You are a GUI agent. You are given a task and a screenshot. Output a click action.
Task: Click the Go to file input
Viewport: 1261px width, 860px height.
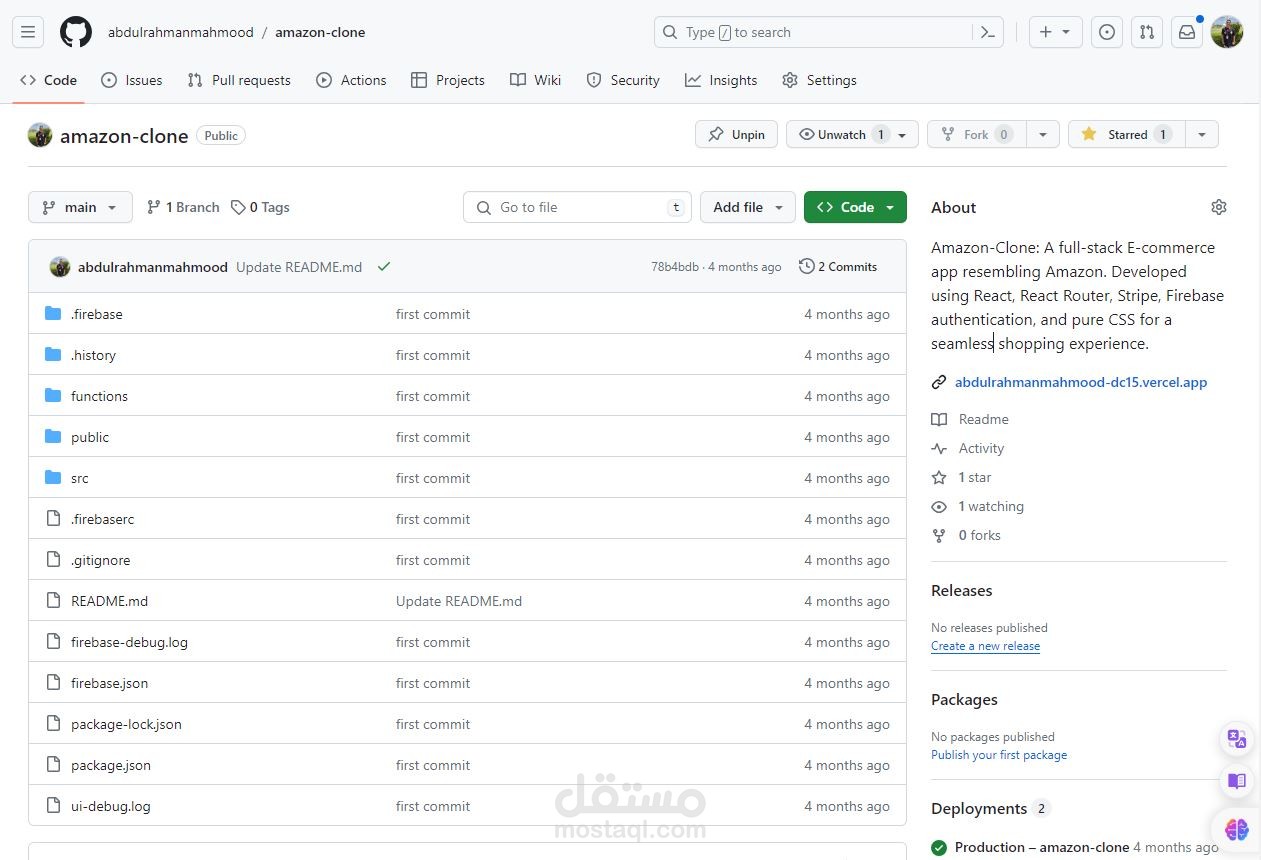tap(577, 207)
